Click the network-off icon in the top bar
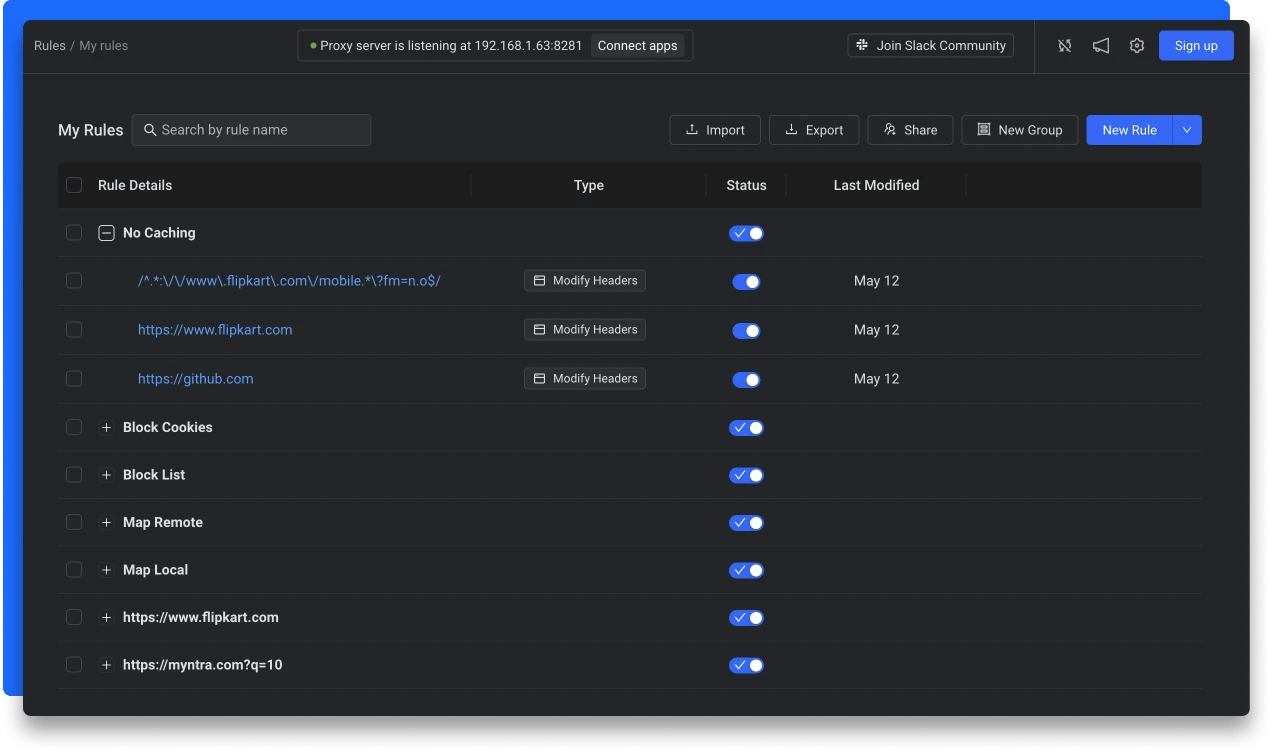Screen dimensions: 1273x753 click(1065, 46)
